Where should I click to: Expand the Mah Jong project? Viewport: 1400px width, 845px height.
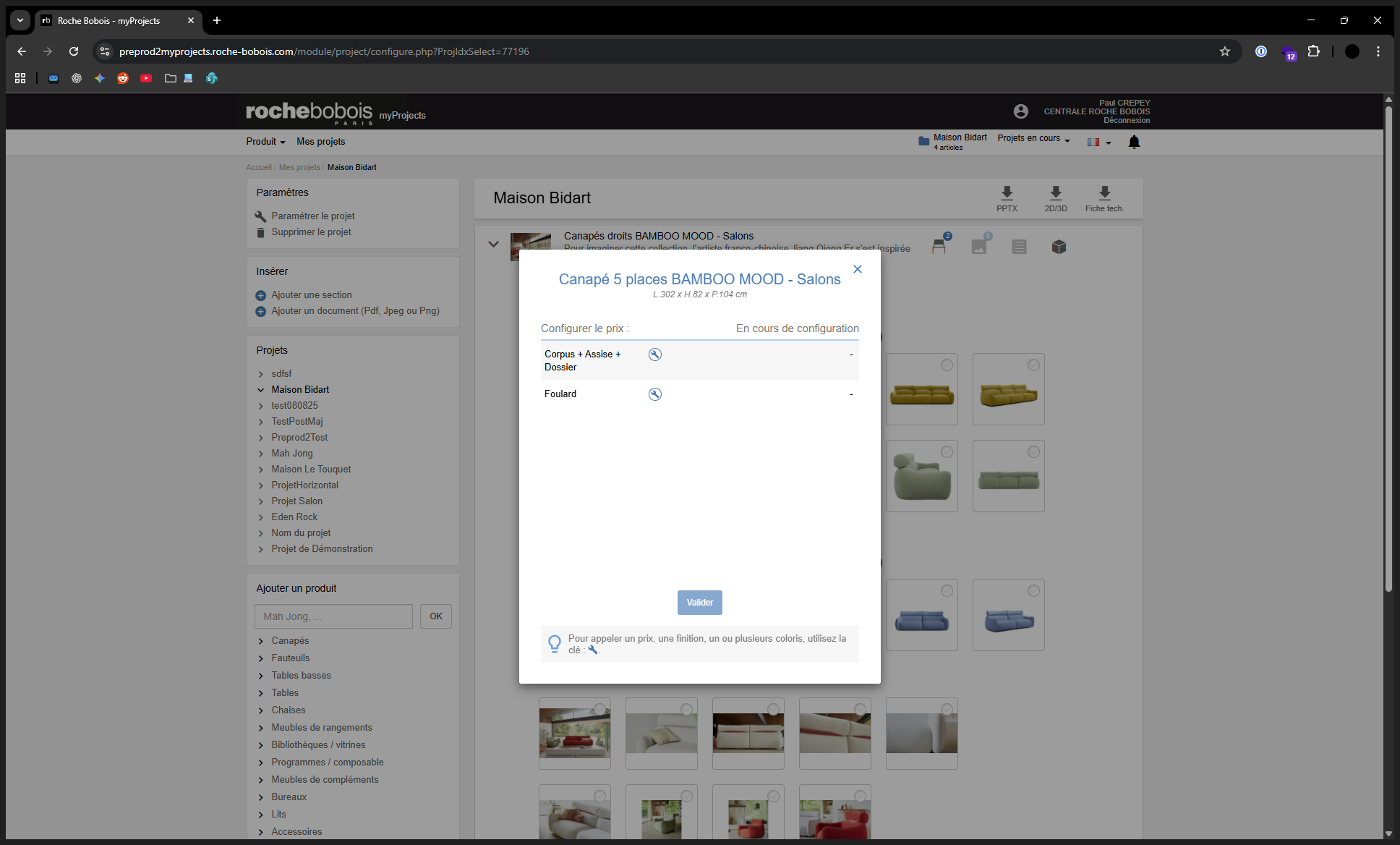(x=261, y=453)
